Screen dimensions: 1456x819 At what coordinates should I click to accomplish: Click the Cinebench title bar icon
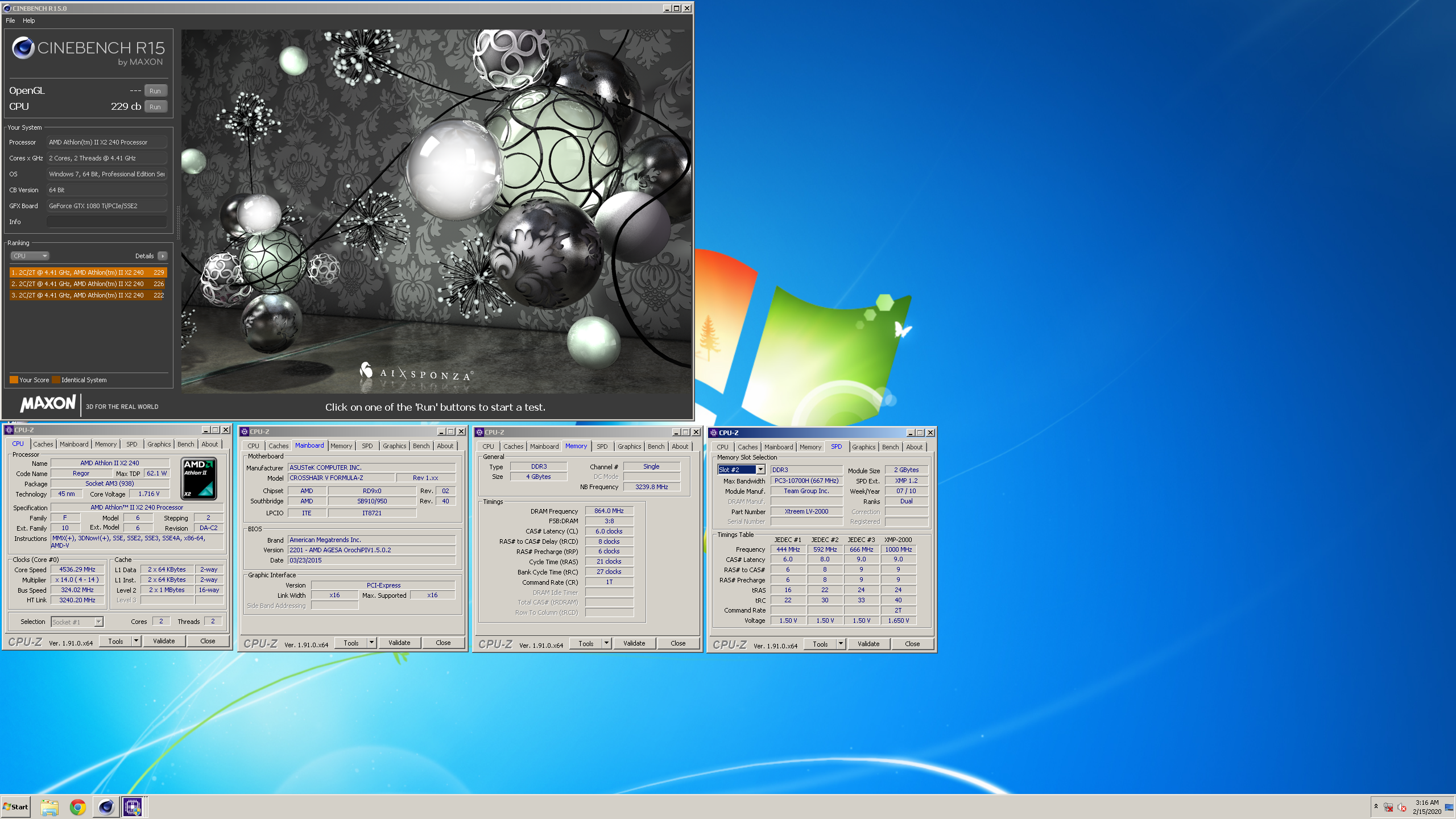pyautogui.click(x=7, y=8)
